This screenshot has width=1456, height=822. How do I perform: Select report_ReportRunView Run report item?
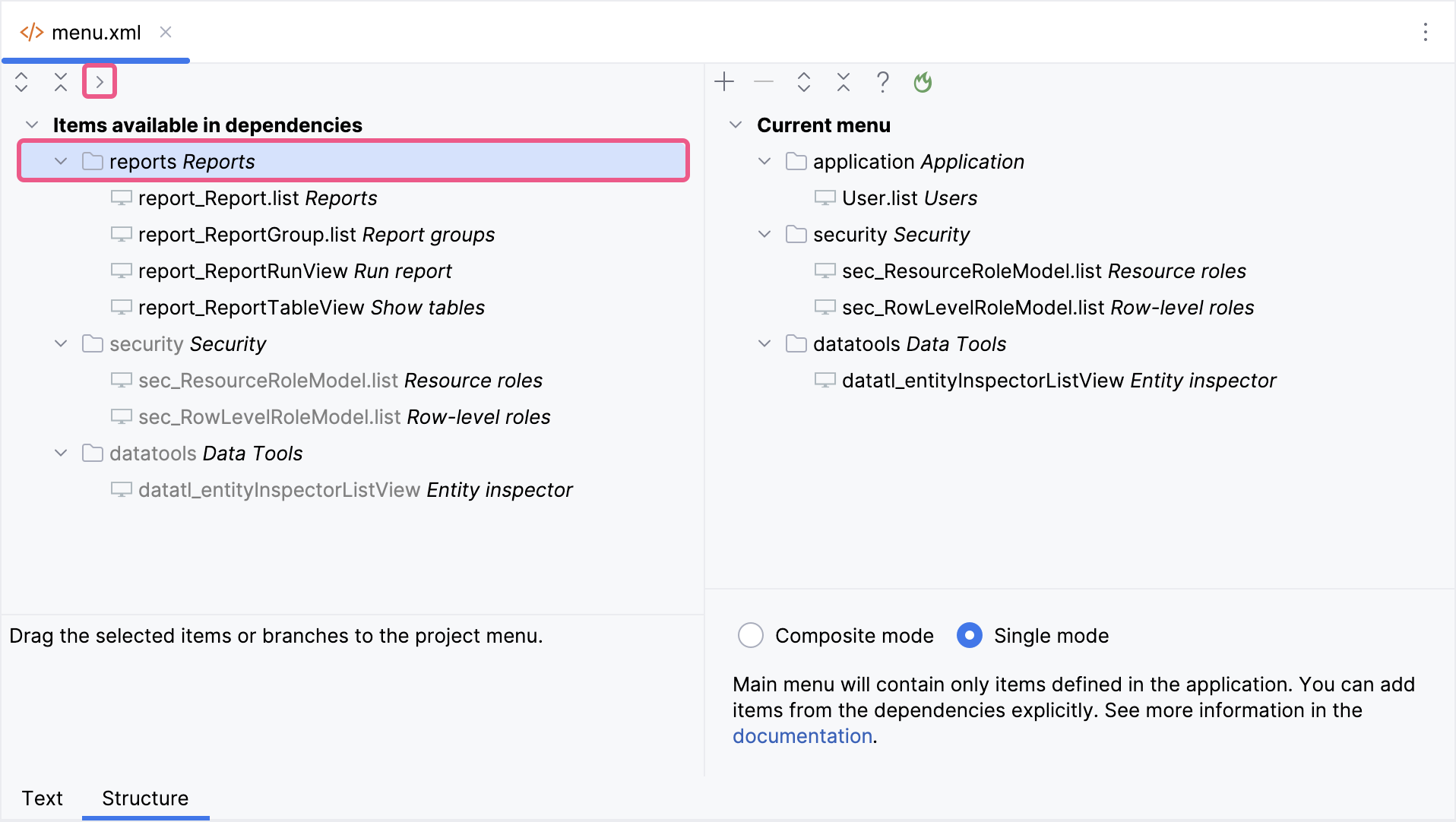295,271
